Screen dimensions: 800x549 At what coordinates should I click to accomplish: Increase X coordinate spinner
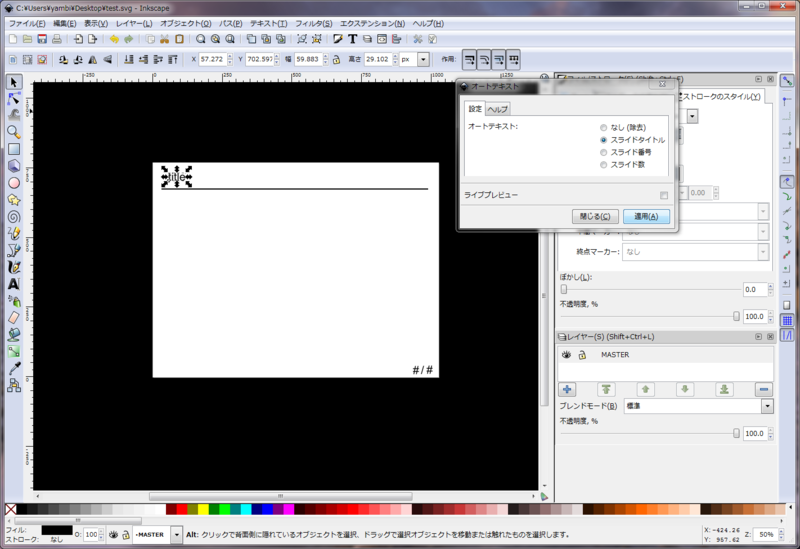point(230,56)
